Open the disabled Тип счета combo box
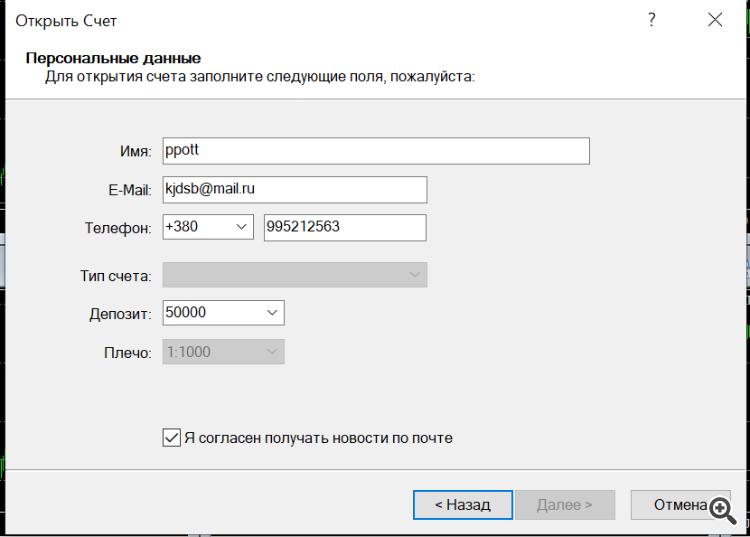The height and width of the screenshot is (537, 750). [x=295, y=275]
